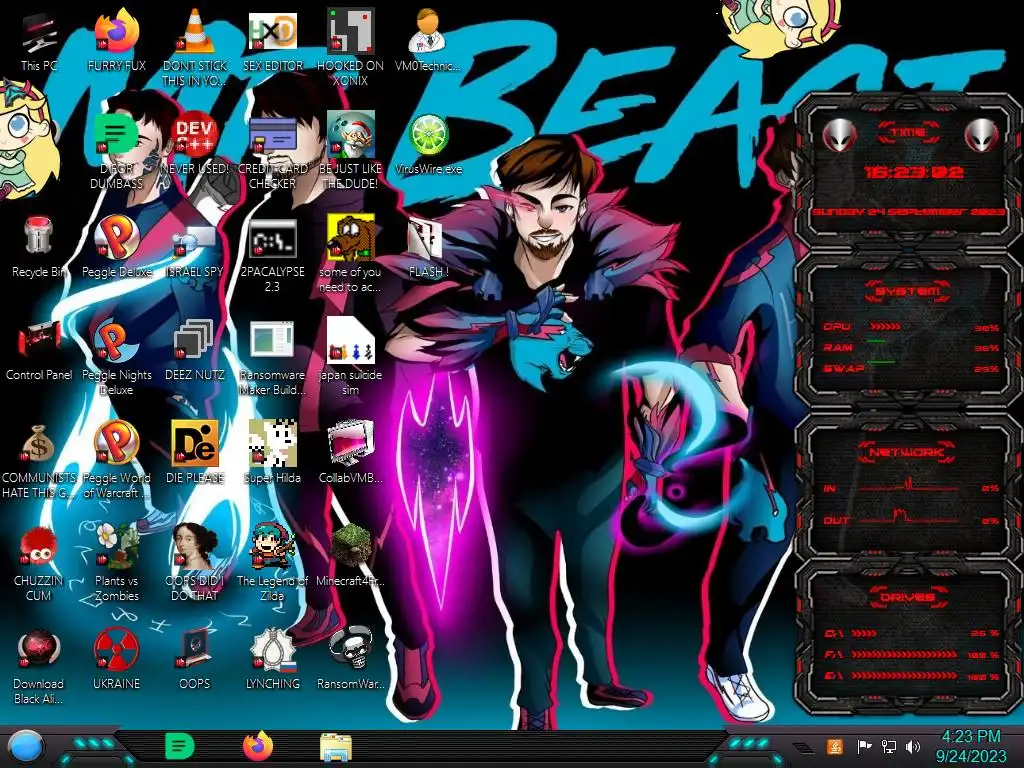Click the CPU usage bar in gadget

tap(885, 326)
